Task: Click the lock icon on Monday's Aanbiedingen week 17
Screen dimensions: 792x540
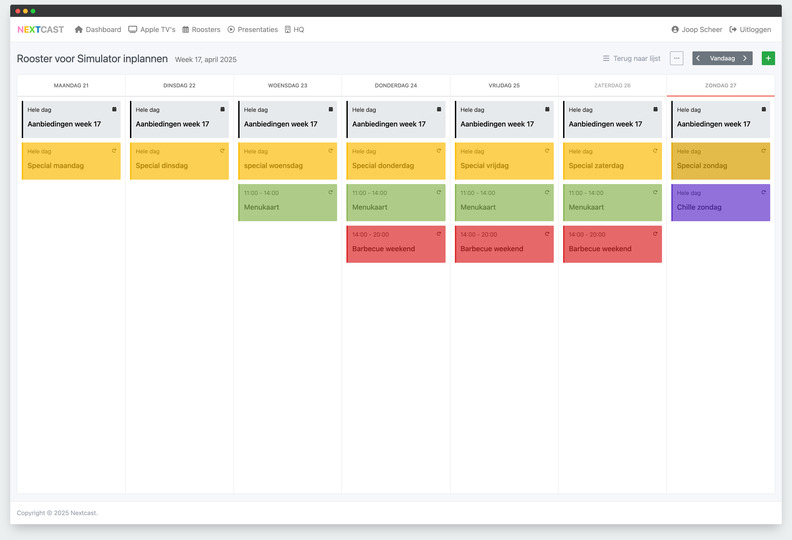Action: click(114, 109)
